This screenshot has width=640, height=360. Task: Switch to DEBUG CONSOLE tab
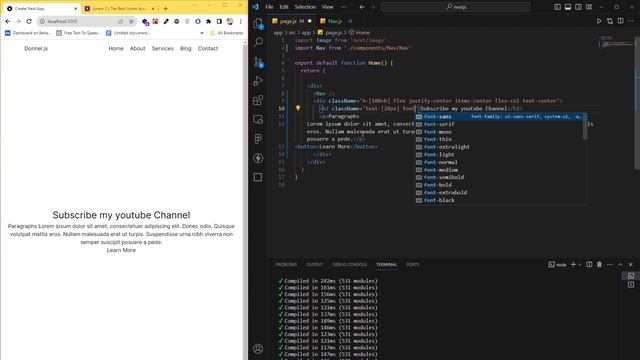349,264
